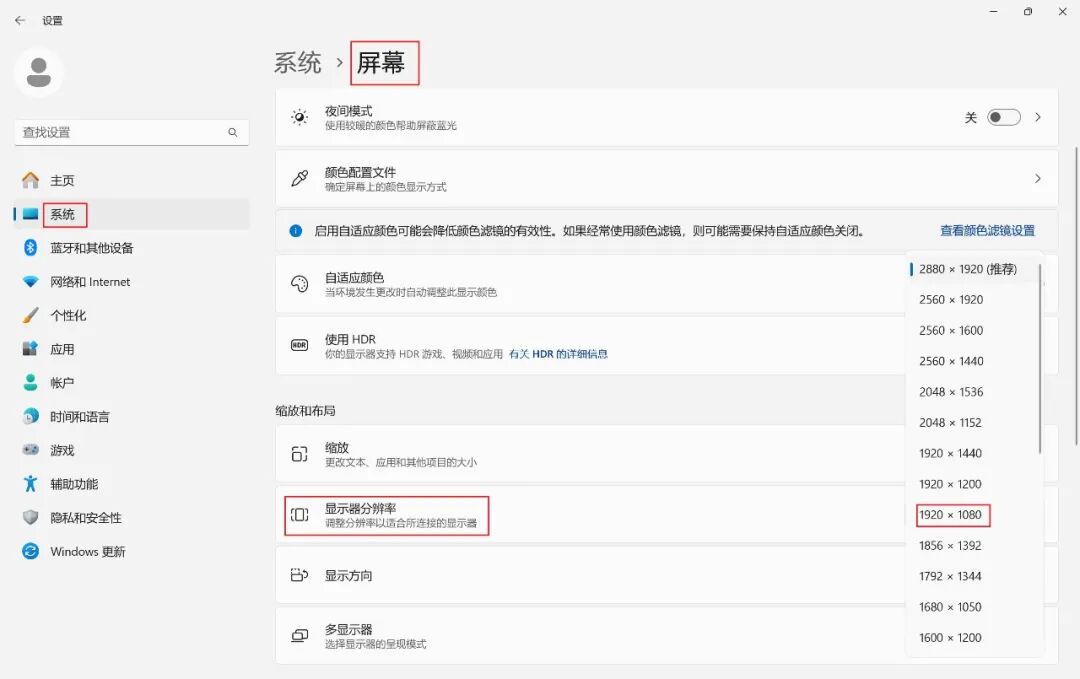
Task: Turn on the 夜间模式 toggle switch
Action: (x=1004, y=117)
